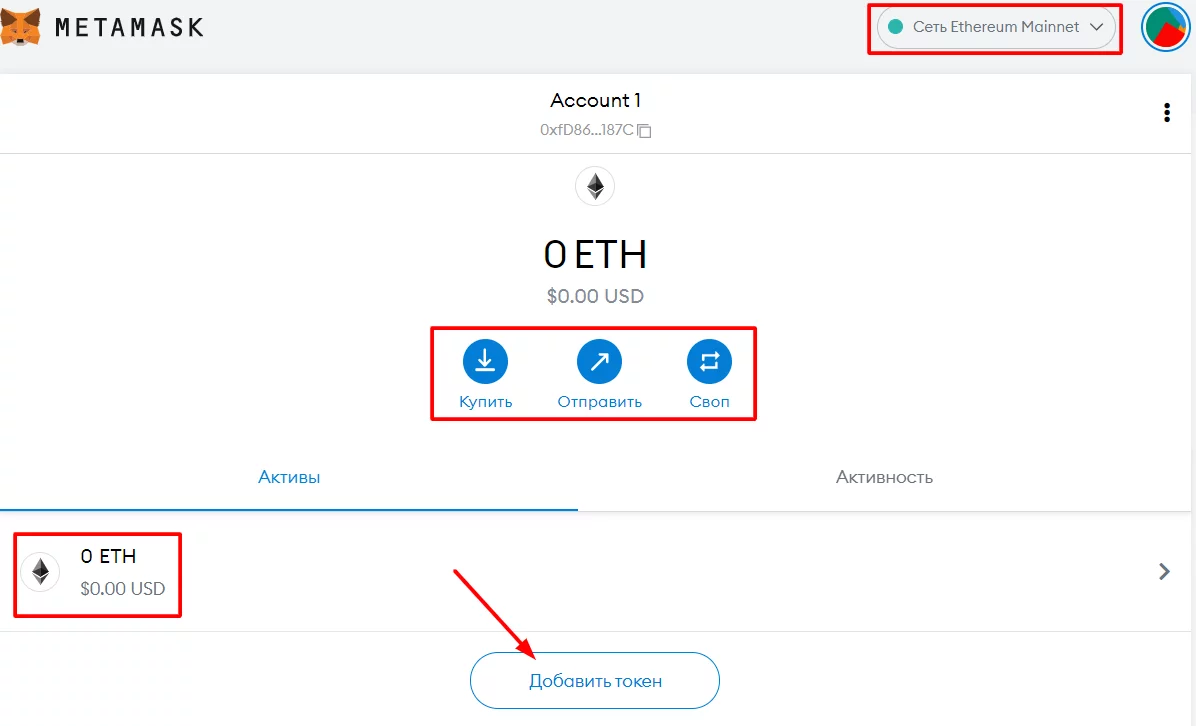Select the $0.00 USD value under main balance
The height and width of the screenshot is (726, 1196).
coord(595,296)
